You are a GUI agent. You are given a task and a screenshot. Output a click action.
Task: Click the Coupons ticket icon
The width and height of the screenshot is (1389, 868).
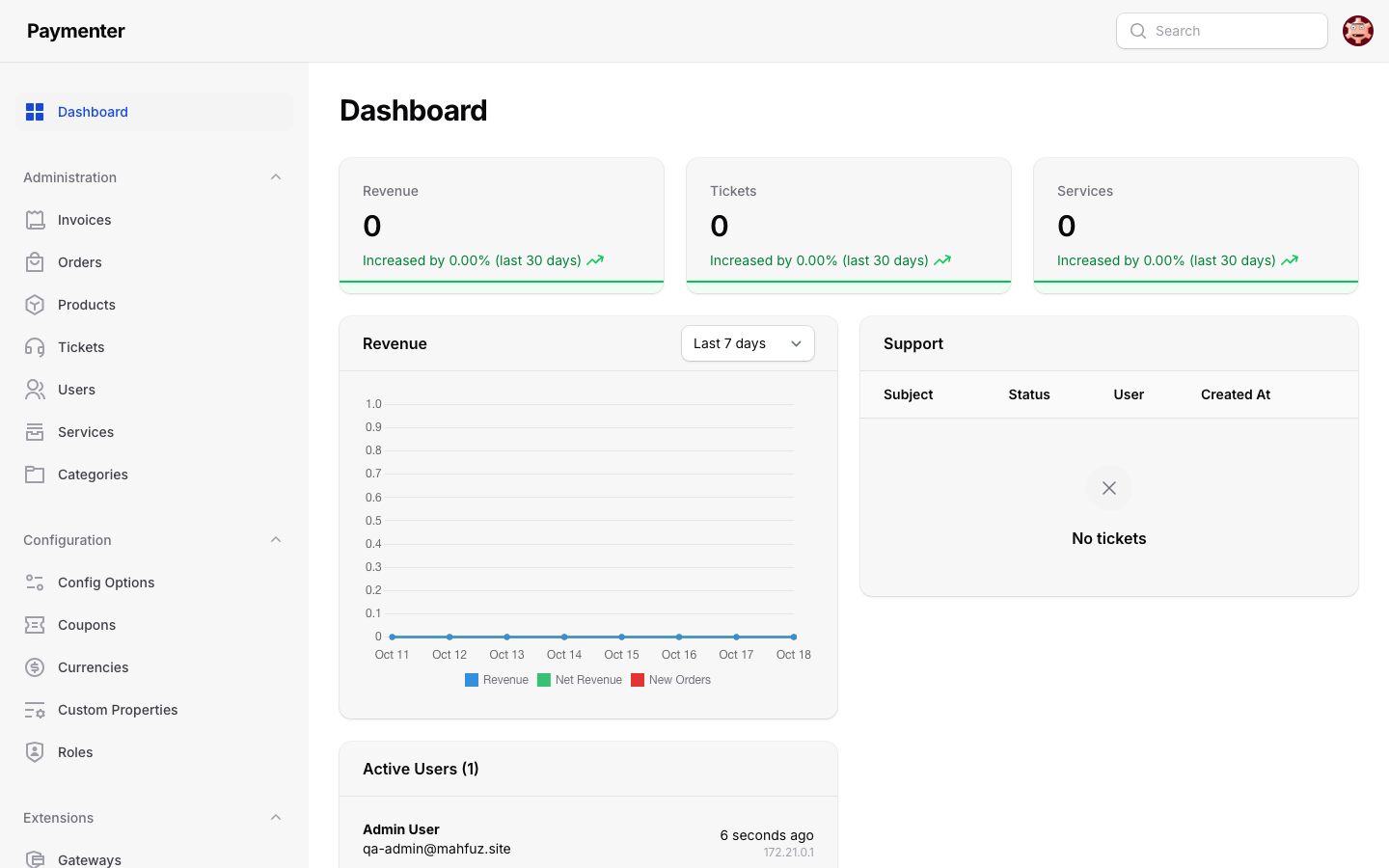(x=35, y=625)
